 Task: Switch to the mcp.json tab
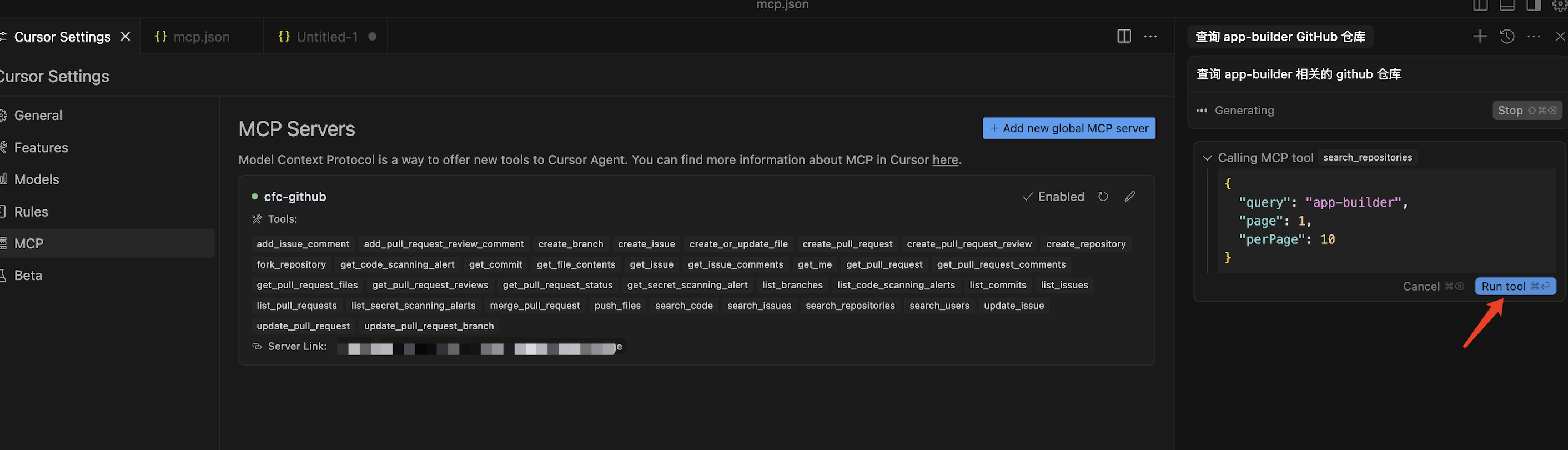(x=201, y=37)
